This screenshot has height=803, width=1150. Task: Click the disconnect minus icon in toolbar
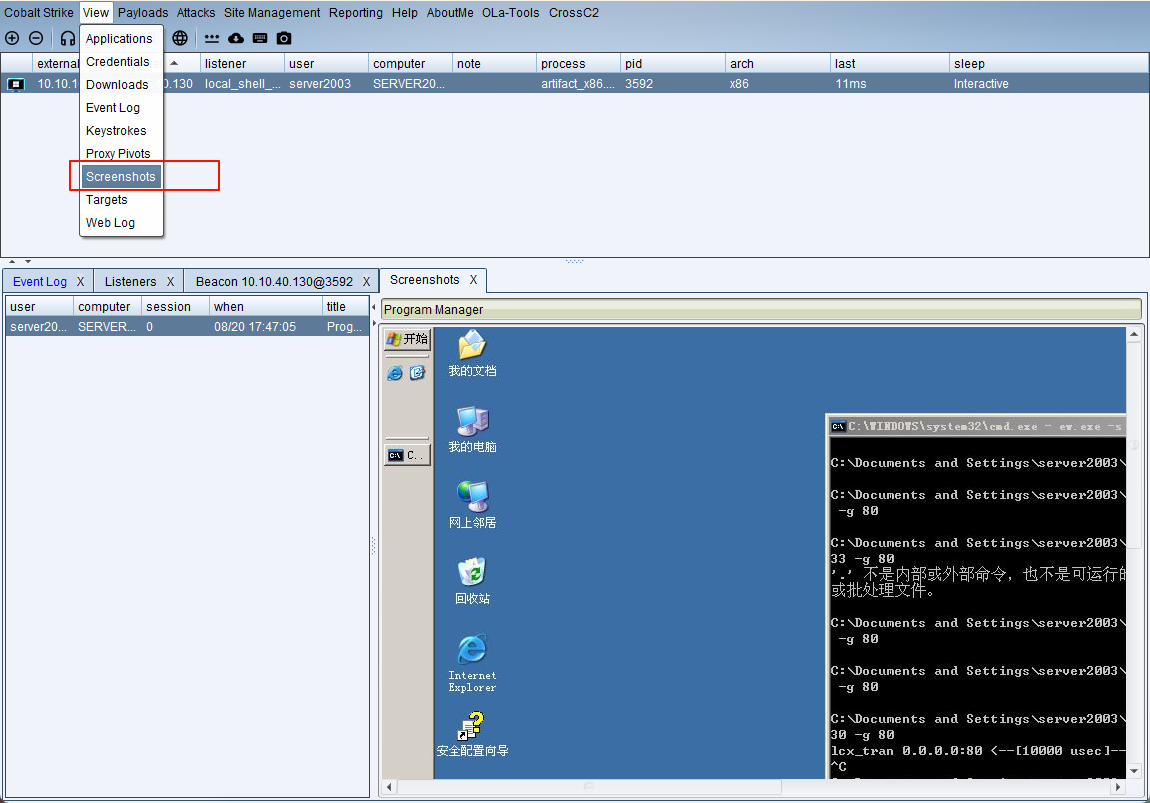pyautogui.click(x=36, y=38)
